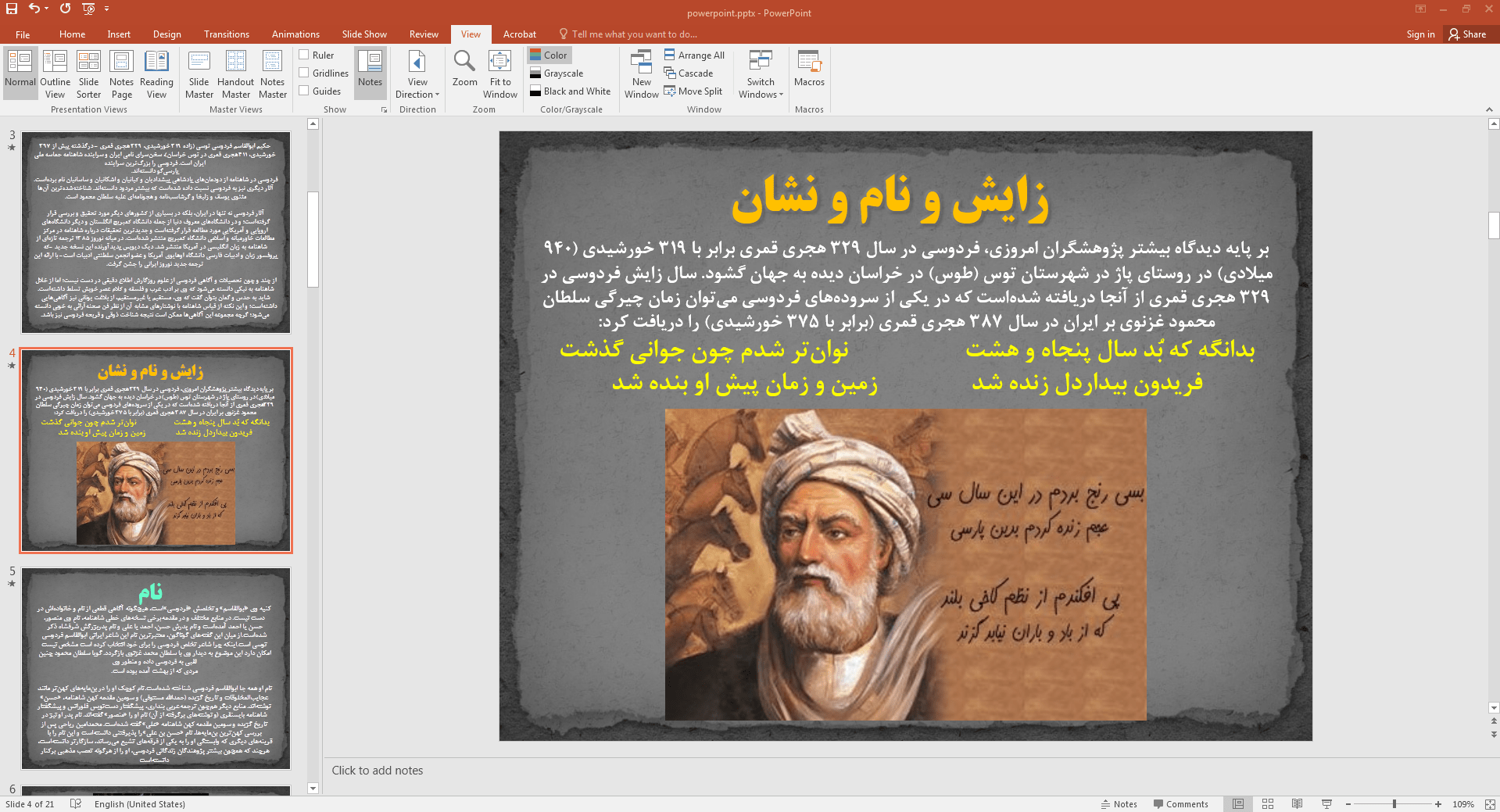Screen dimensions: 1500x812
Task: Open the Transitions tab
Action: [x=226, y=34]
